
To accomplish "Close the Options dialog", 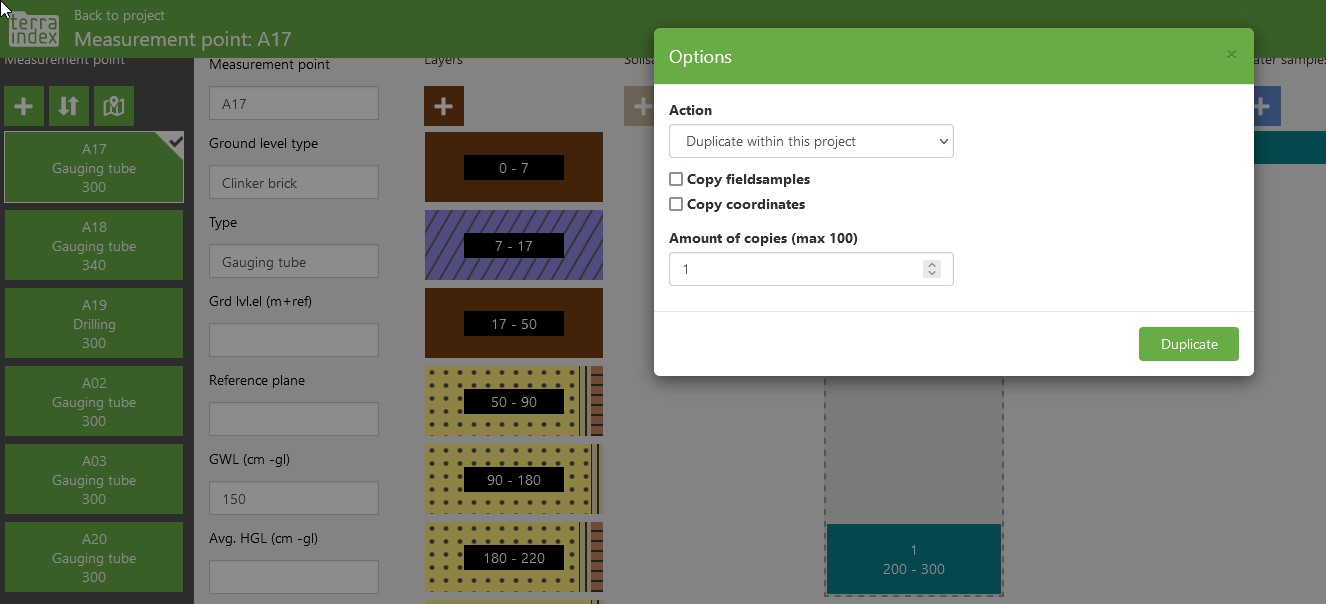I will pos(1232,55).
